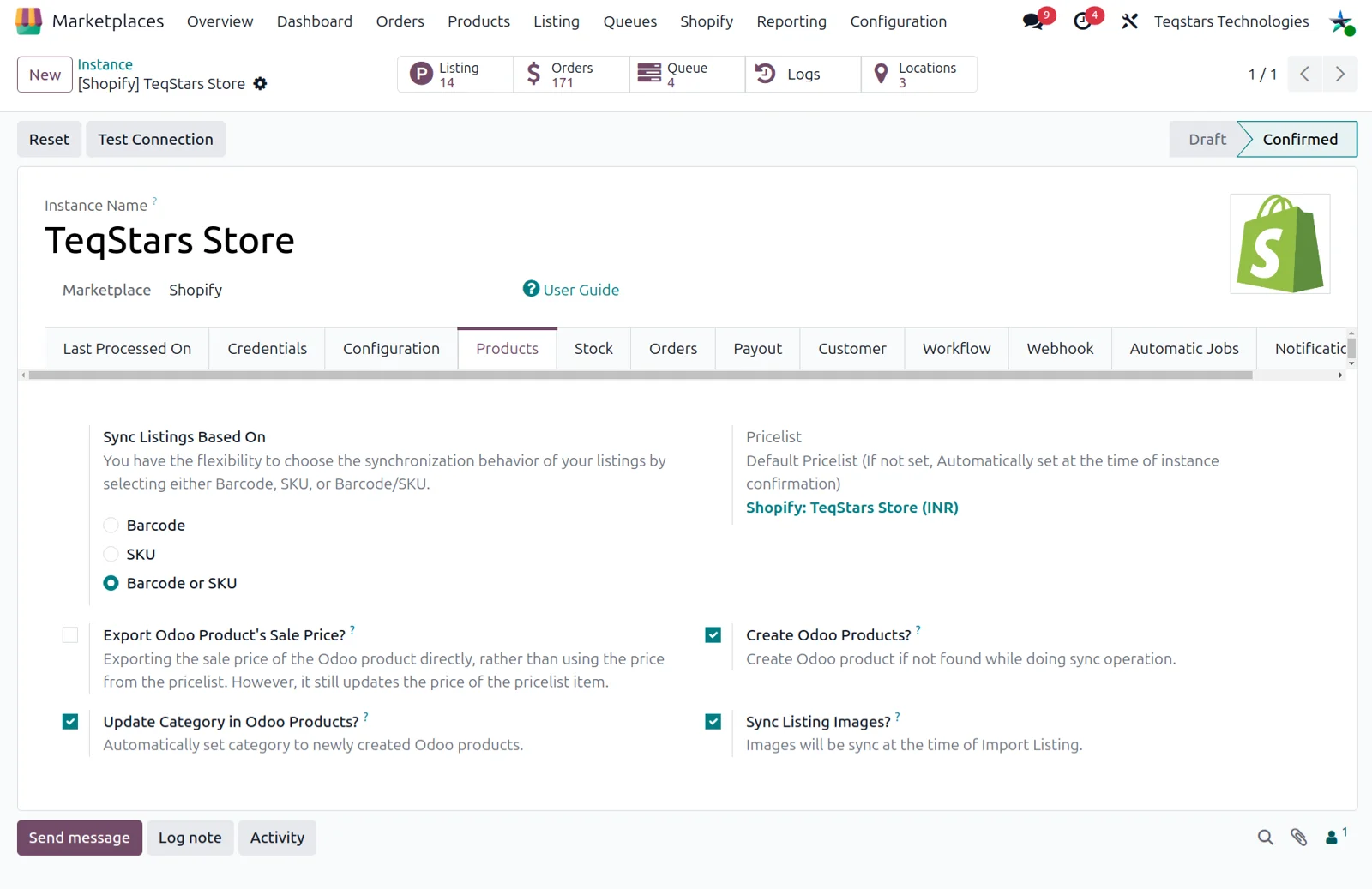
Task: Click the Sync Listing Images help mark
Action: [898, 717]
